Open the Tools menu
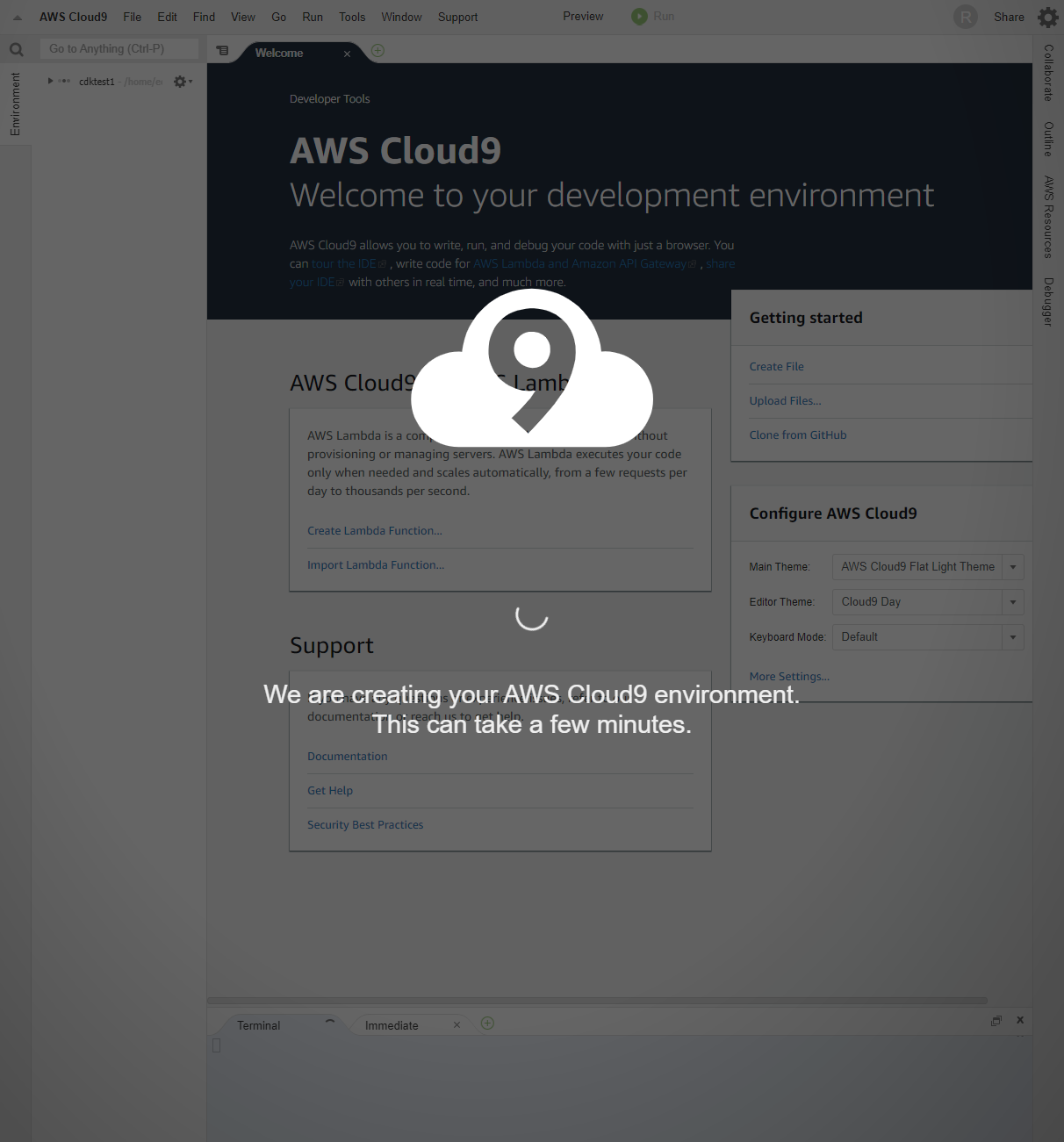The height and width of the screenshot is (1142, 1064). [x=352, y=17]
